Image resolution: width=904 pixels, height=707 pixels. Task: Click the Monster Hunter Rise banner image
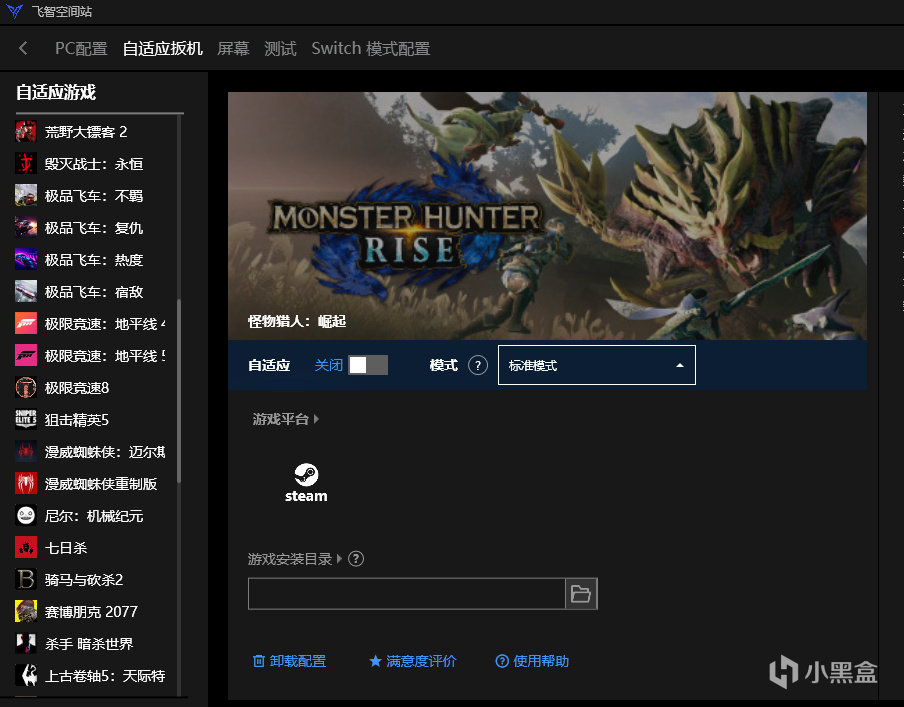pos(547,216)
